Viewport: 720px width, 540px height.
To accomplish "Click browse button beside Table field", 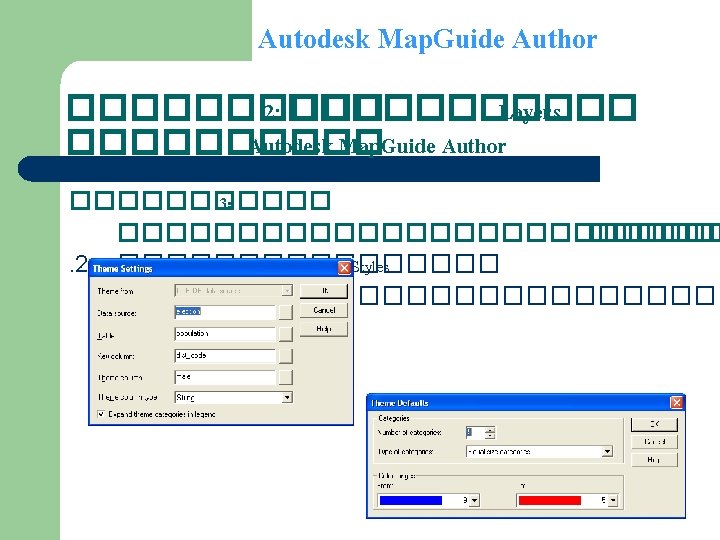I will [x=285, y=334].
